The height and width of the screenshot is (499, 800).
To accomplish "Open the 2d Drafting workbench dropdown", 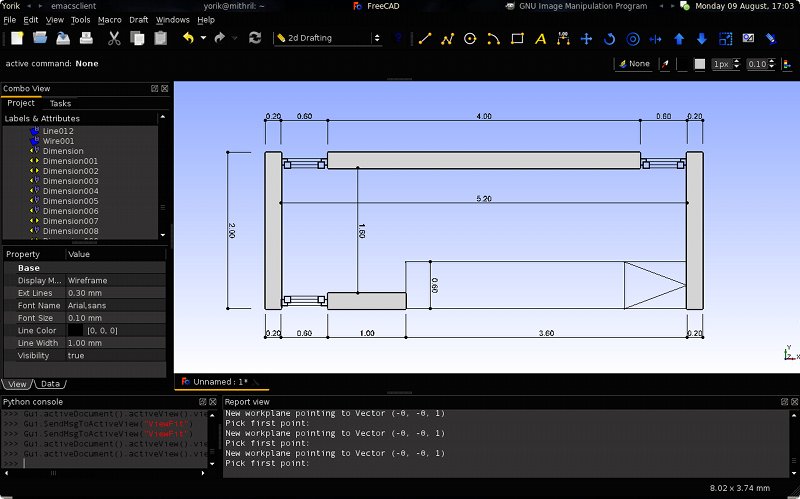I will (328, 39).
